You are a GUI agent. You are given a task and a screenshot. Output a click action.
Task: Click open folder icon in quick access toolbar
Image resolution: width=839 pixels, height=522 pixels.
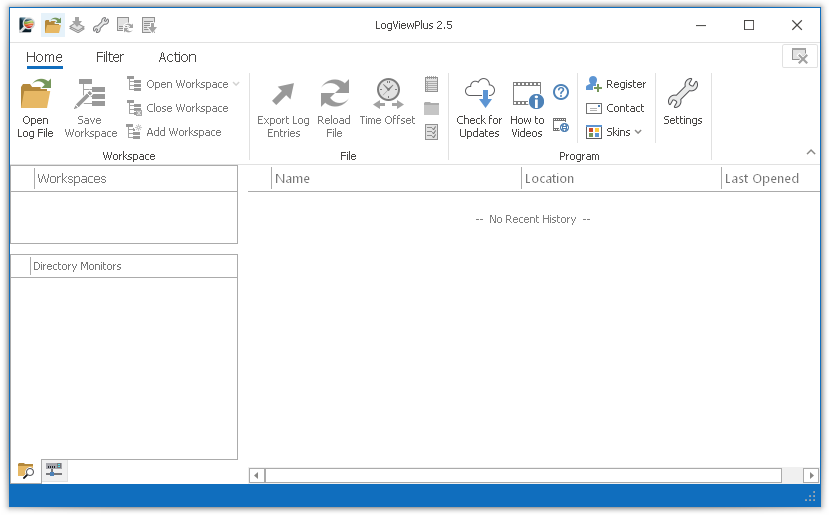click(x=53, y=25)
